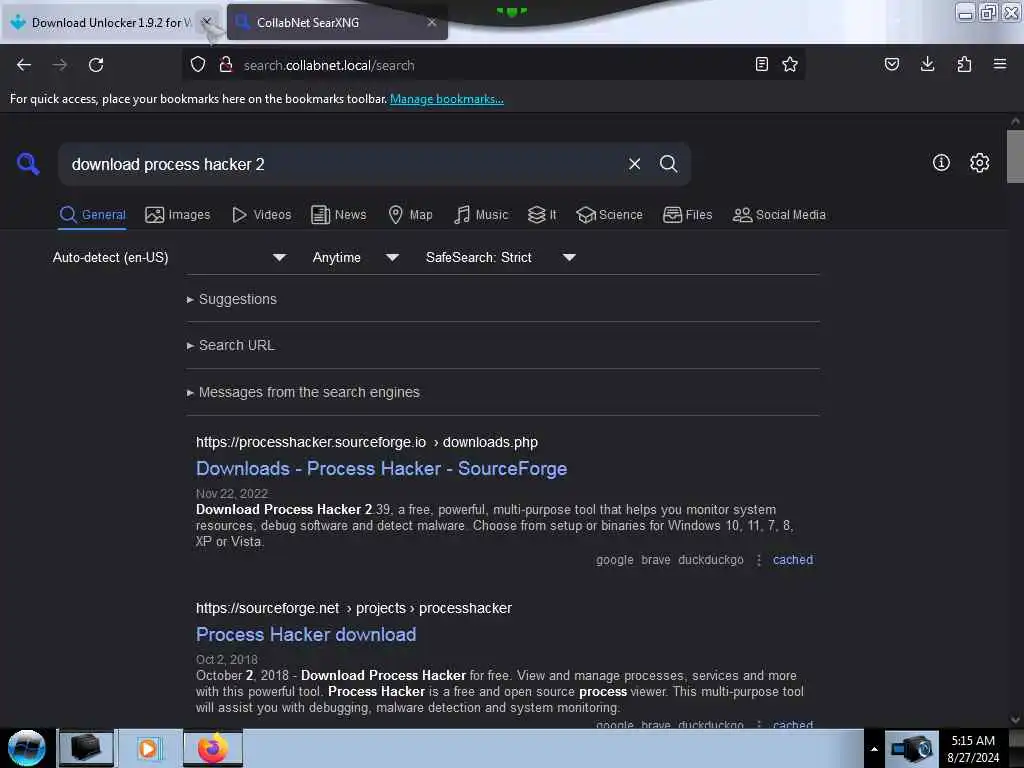Click the page vertical scrollbar thumb

pos(1015,156)
